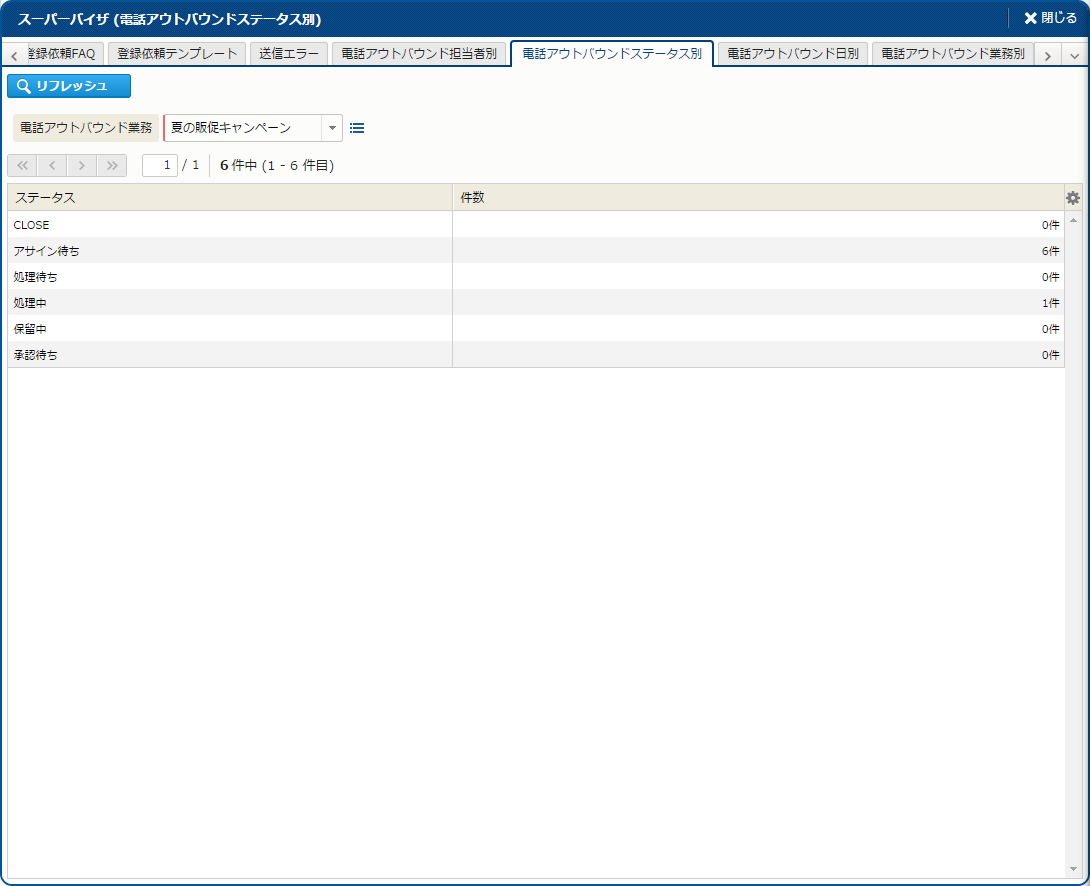Go to previous page of results

[52, 165]
